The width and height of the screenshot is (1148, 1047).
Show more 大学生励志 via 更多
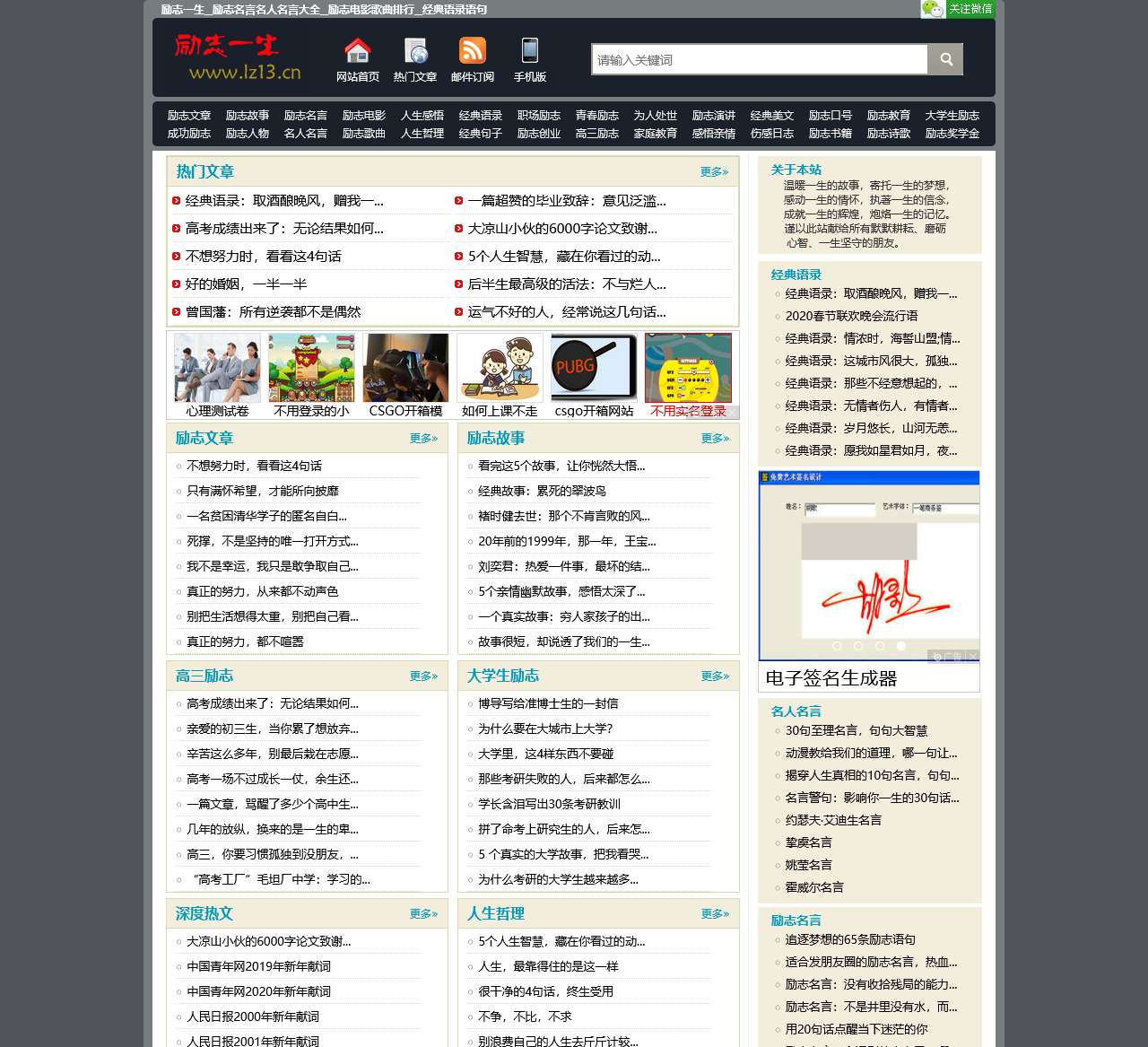pos(715,676)
